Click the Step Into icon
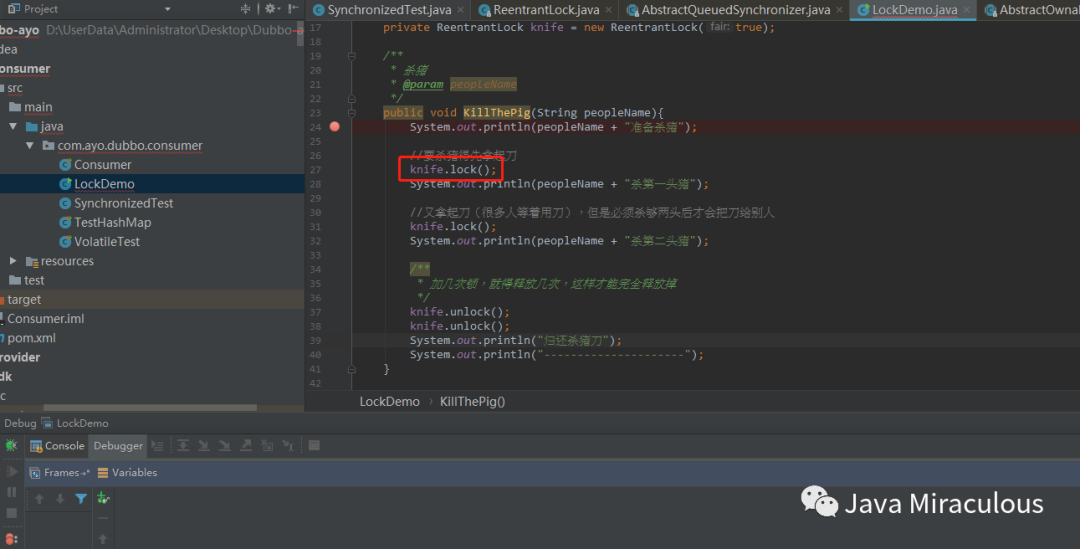The height and width of the screenshot is (549, 1080). point(204,446)
